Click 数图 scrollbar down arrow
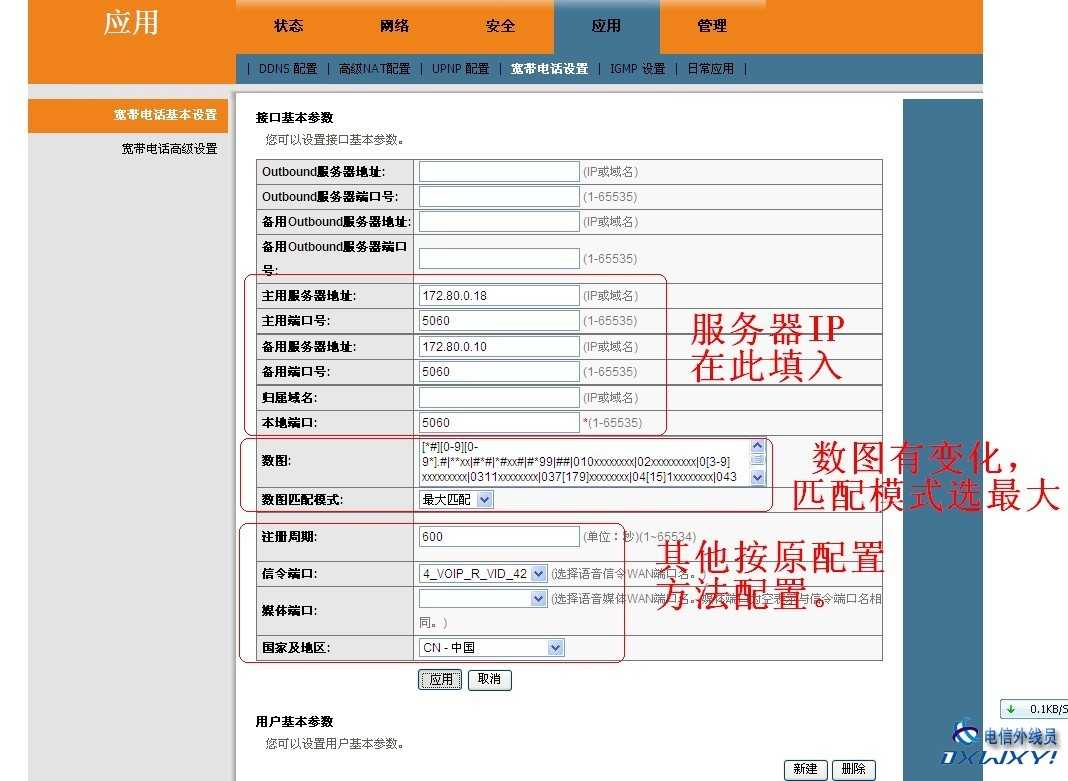Image resolution: width=1068 pixels, height=781 pixels. point(757,478)
